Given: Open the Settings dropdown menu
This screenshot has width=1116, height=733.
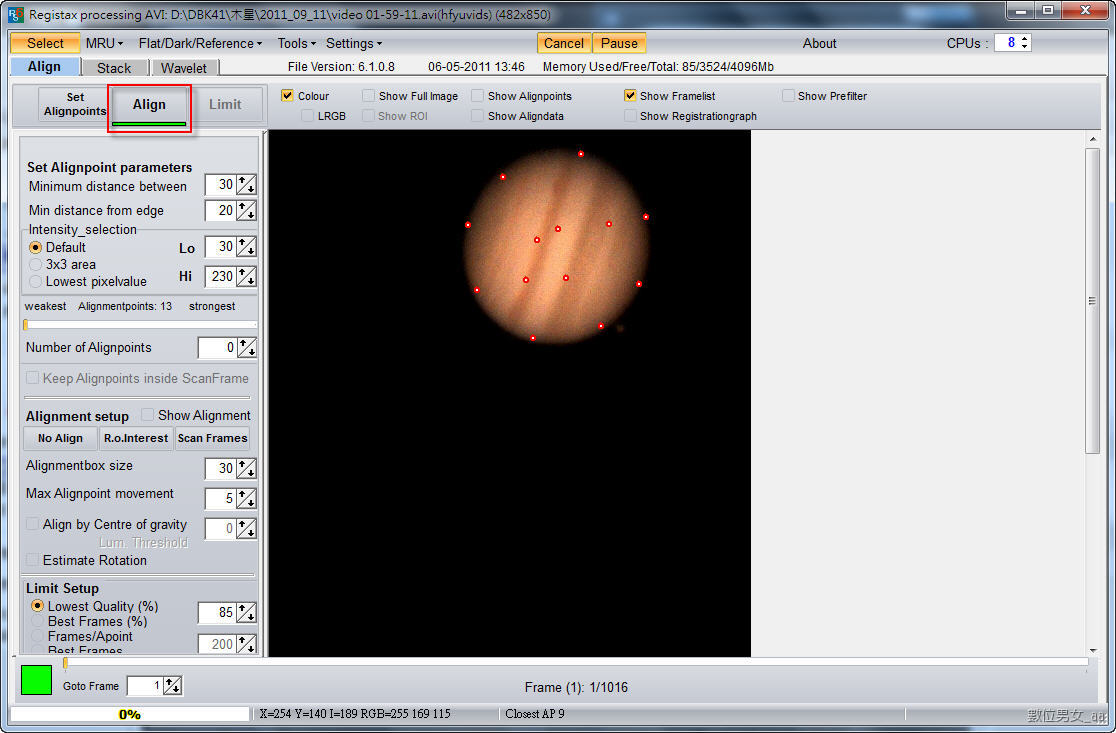Looking at the screenshot, I should pos(354,43).
